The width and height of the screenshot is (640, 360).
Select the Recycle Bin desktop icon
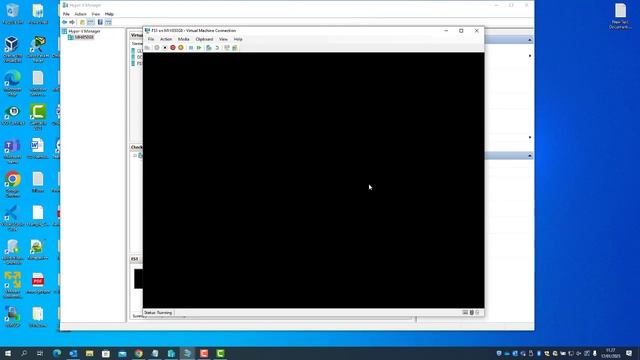(x=13, y=14)
